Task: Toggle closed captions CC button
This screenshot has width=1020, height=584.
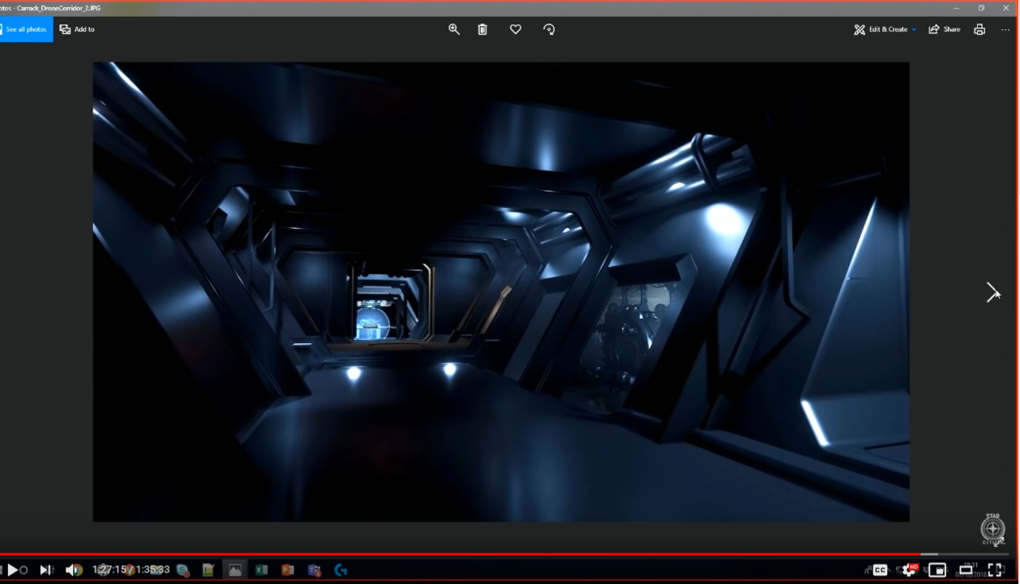Action: click(x=880, y=570)
